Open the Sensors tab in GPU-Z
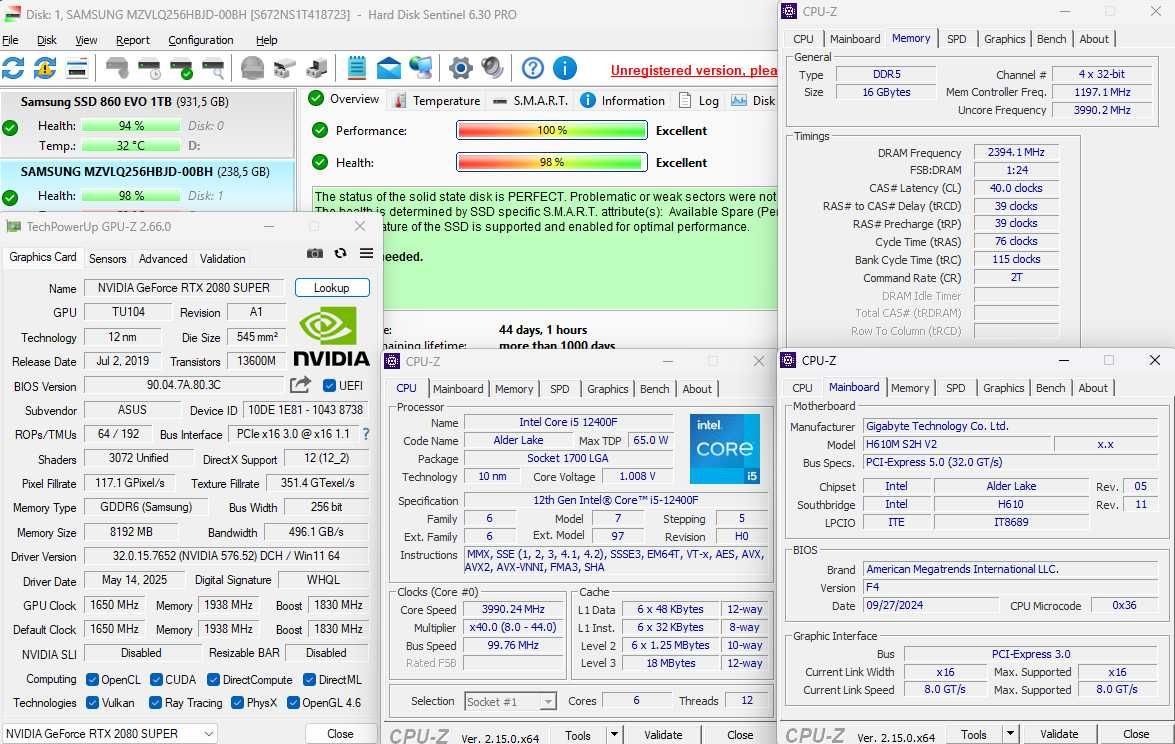1175x744 pixels. click(107, 258)
